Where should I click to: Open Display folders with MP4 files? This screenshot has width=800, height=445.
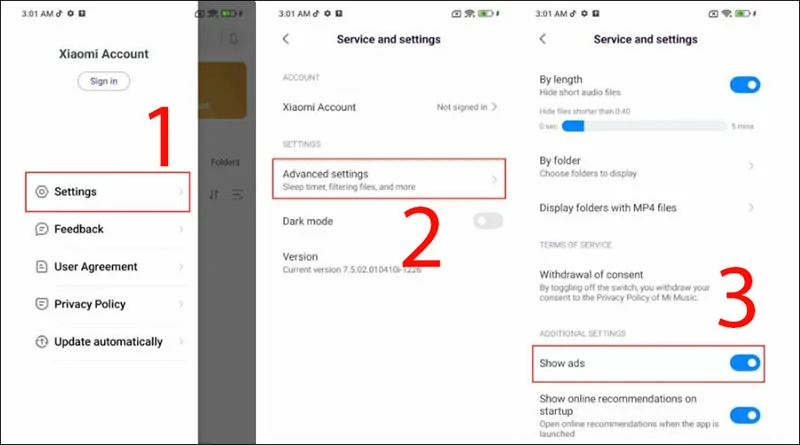click(646, 208)
